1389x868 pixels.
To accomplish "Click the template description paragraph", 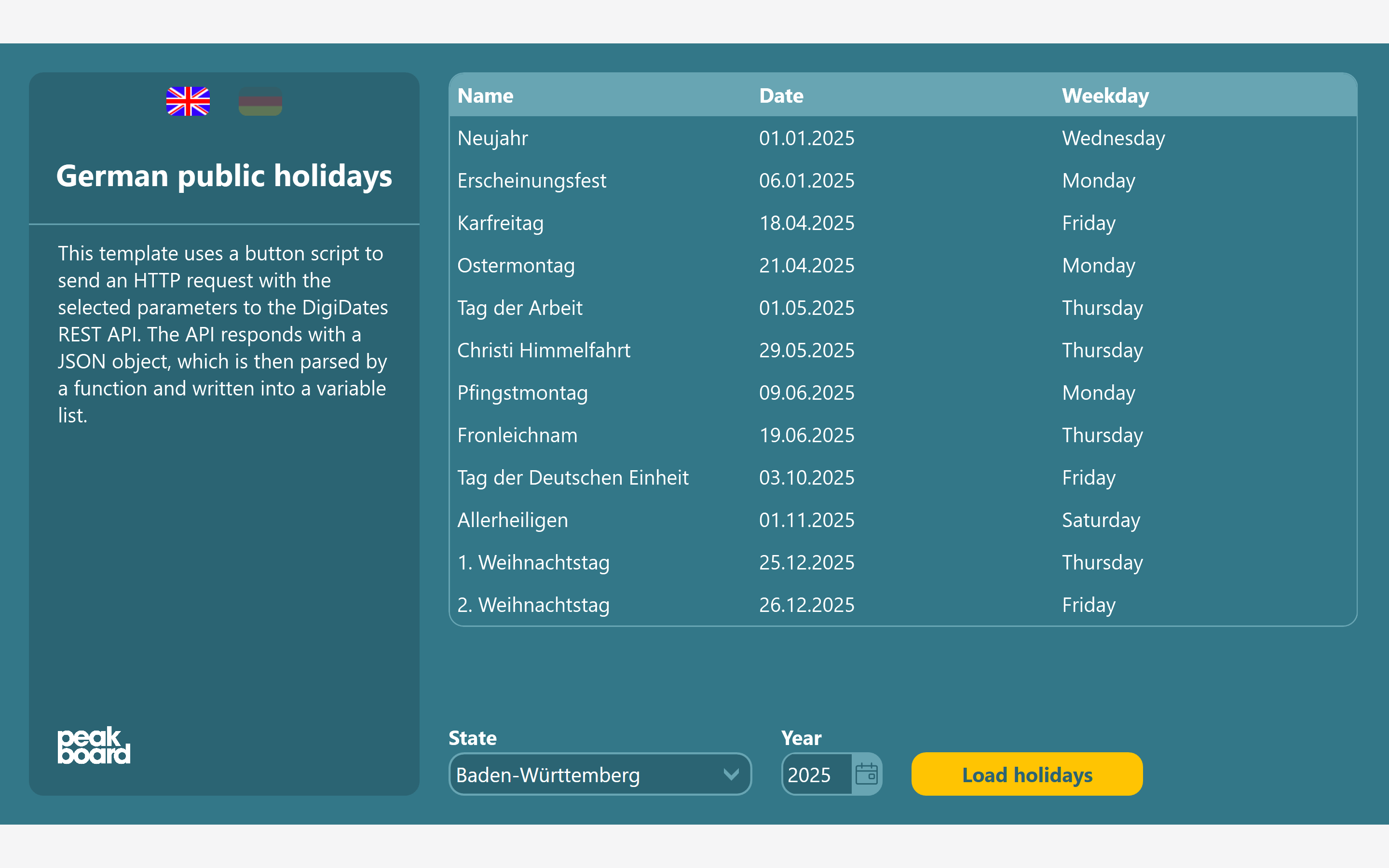I will click(223, 334).
